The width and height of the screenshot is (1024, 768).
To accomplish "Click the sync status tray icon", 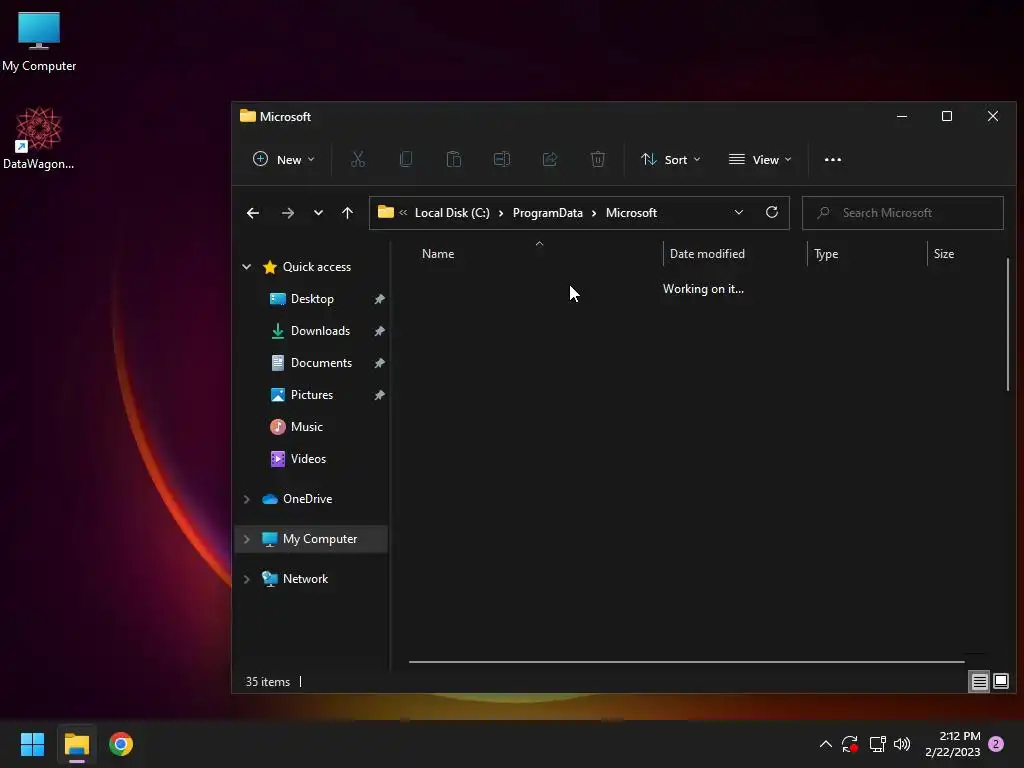I will pyautogui.click(x=850, y=744).
